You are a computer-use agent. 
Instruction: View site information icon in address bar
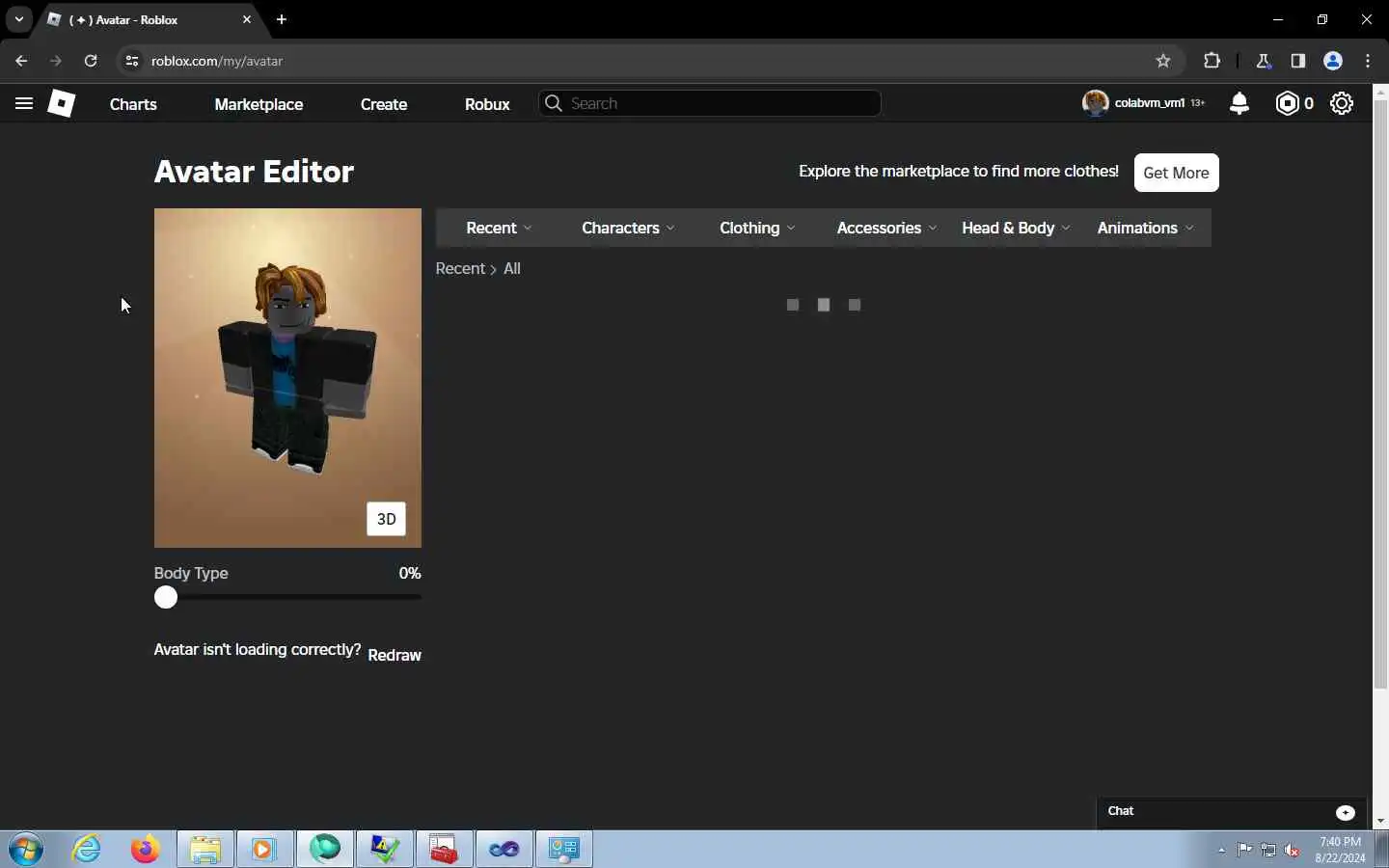[x=132, y=61]
